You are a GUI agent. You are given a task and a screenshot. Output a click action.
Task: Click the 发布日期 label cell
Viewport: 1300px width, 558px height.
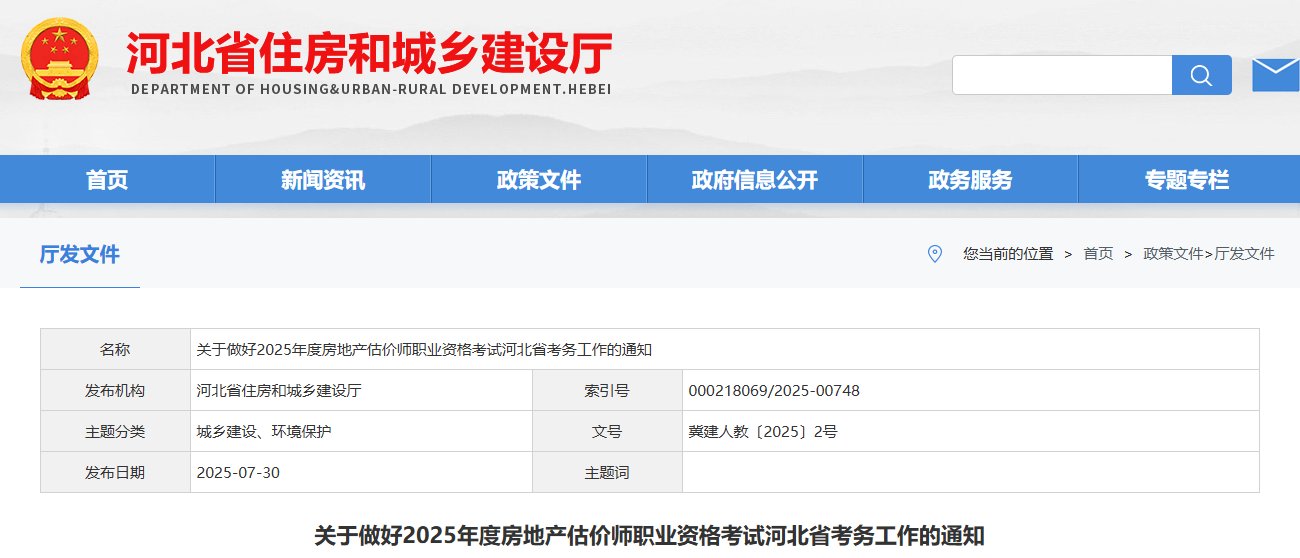pyautogui.click(x=115, y=472)
